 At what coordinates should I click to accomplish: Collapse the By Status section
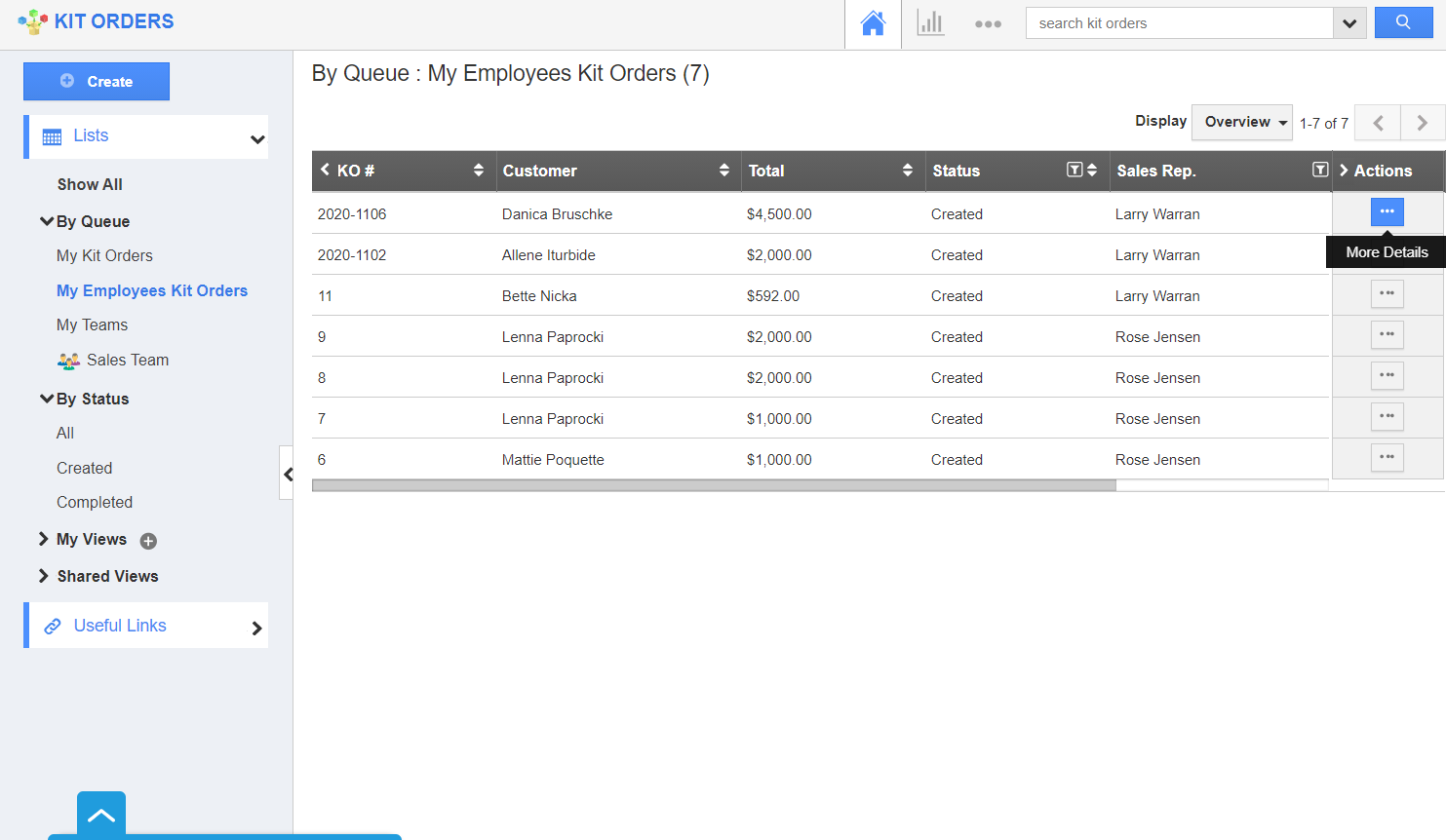(46, 399)
